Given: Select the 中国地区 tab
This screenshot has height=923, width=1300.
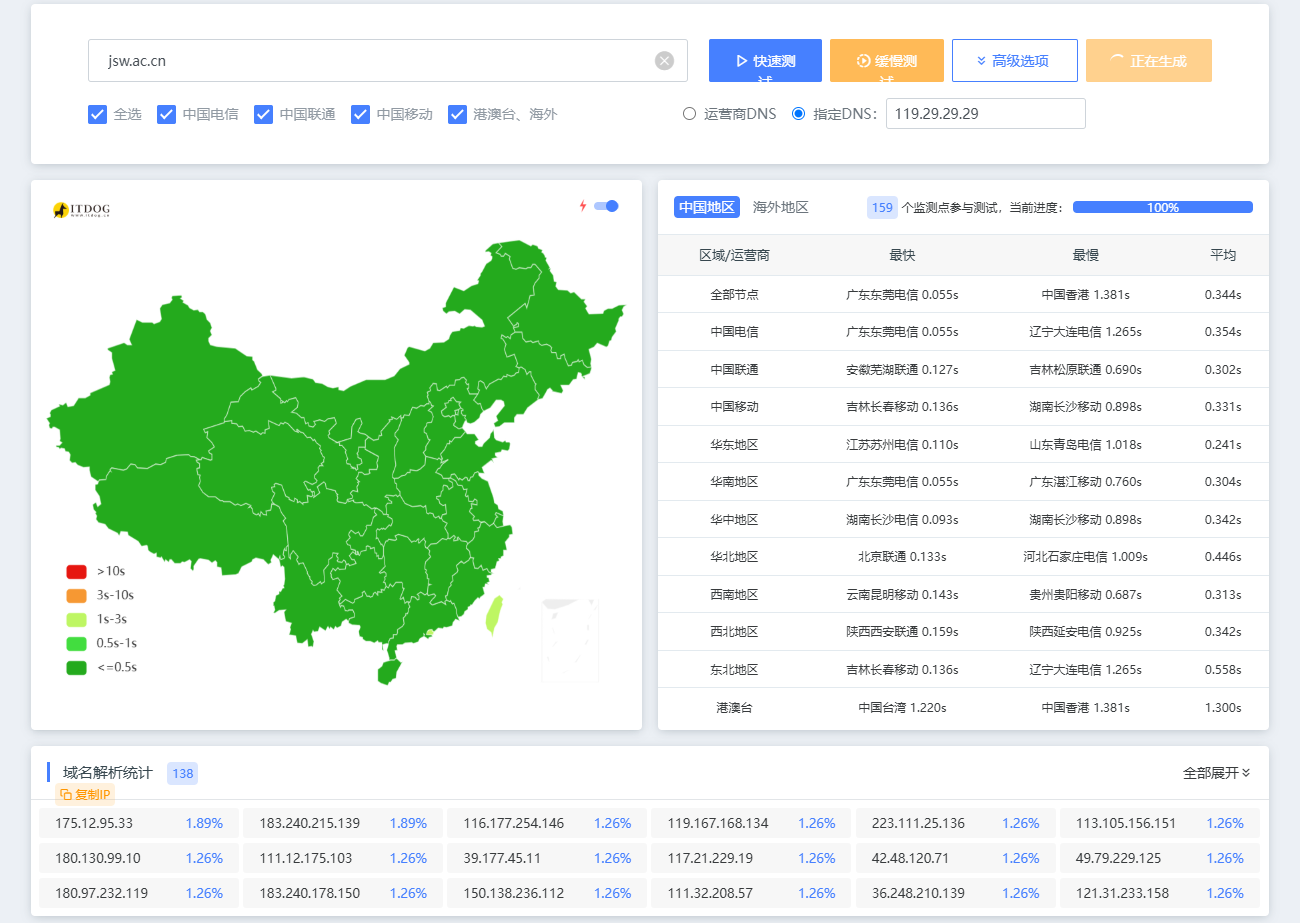Looking at the screenshot, I should click(706, 207).
